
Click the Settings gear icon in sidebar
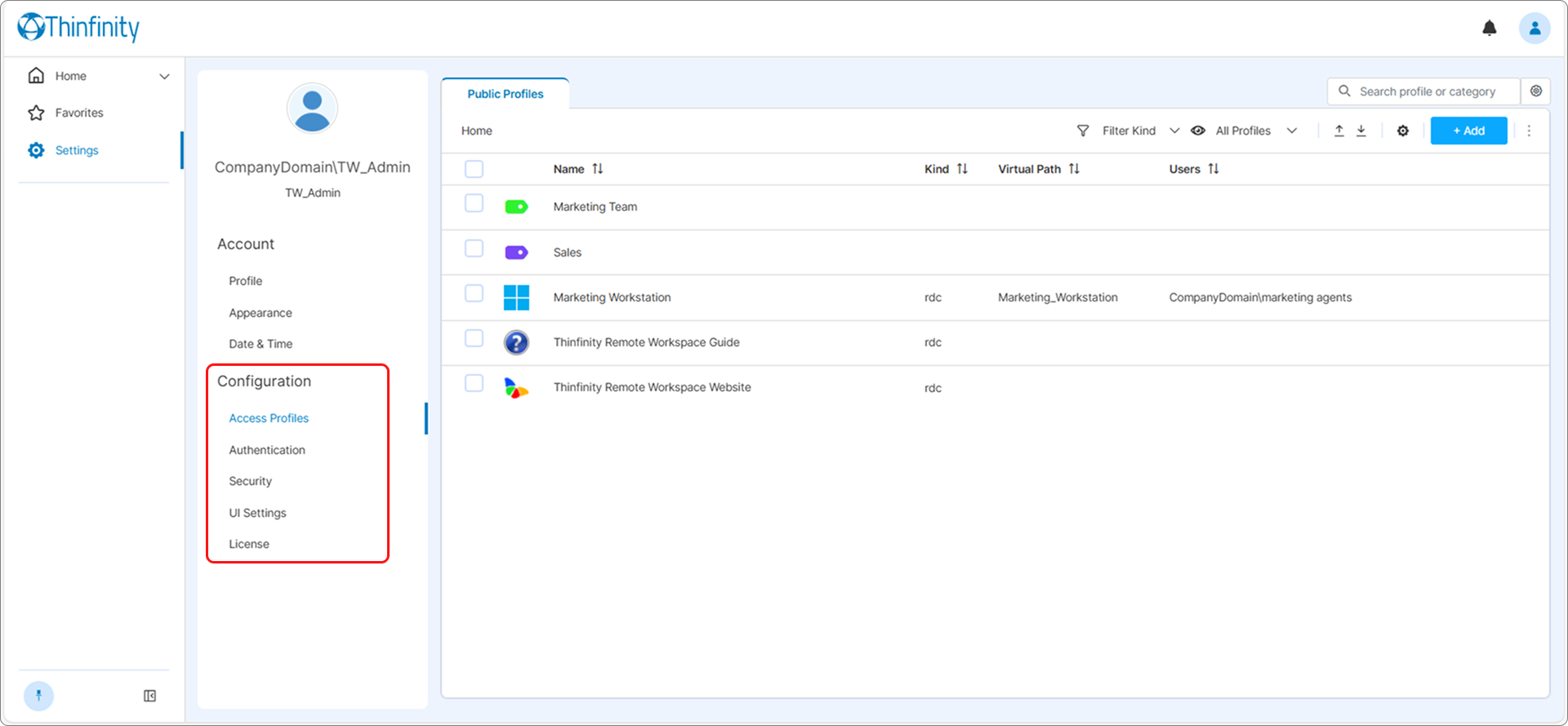(x=36, y=150)
